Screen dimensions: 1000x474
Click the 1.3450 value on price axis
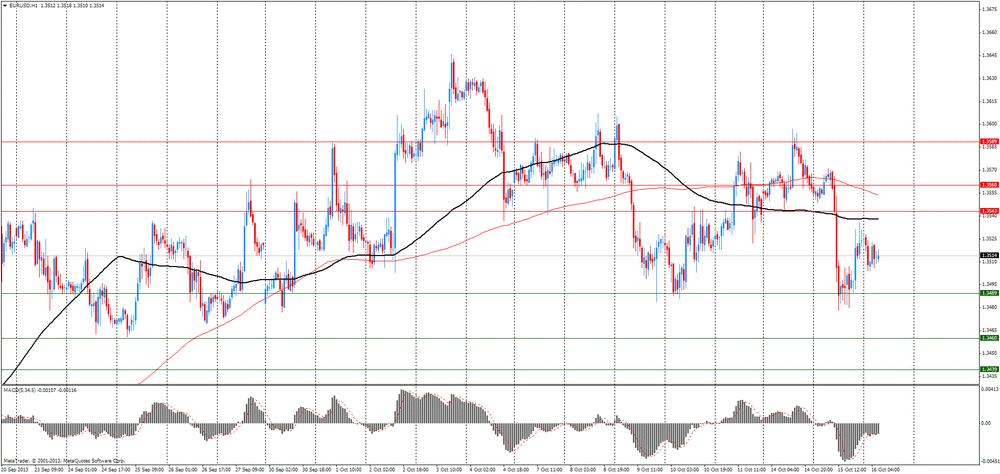point(989,353)
